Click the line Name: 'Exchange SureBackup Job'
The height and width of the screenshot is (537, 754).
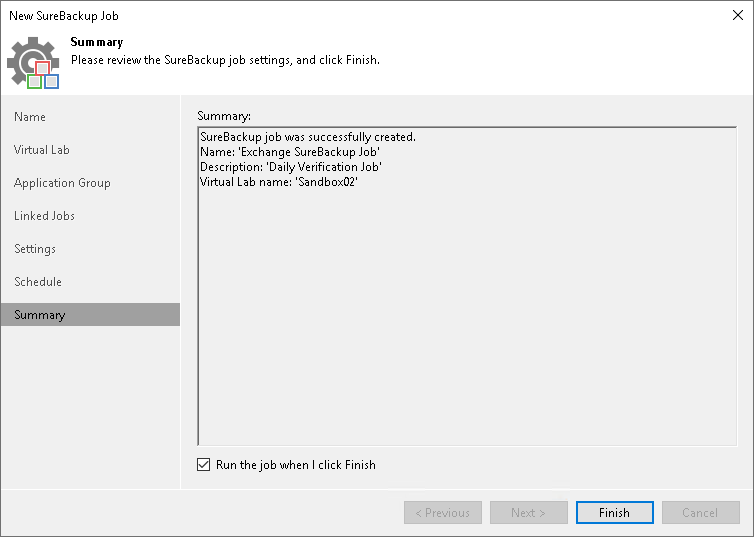(x=290, y=152)
